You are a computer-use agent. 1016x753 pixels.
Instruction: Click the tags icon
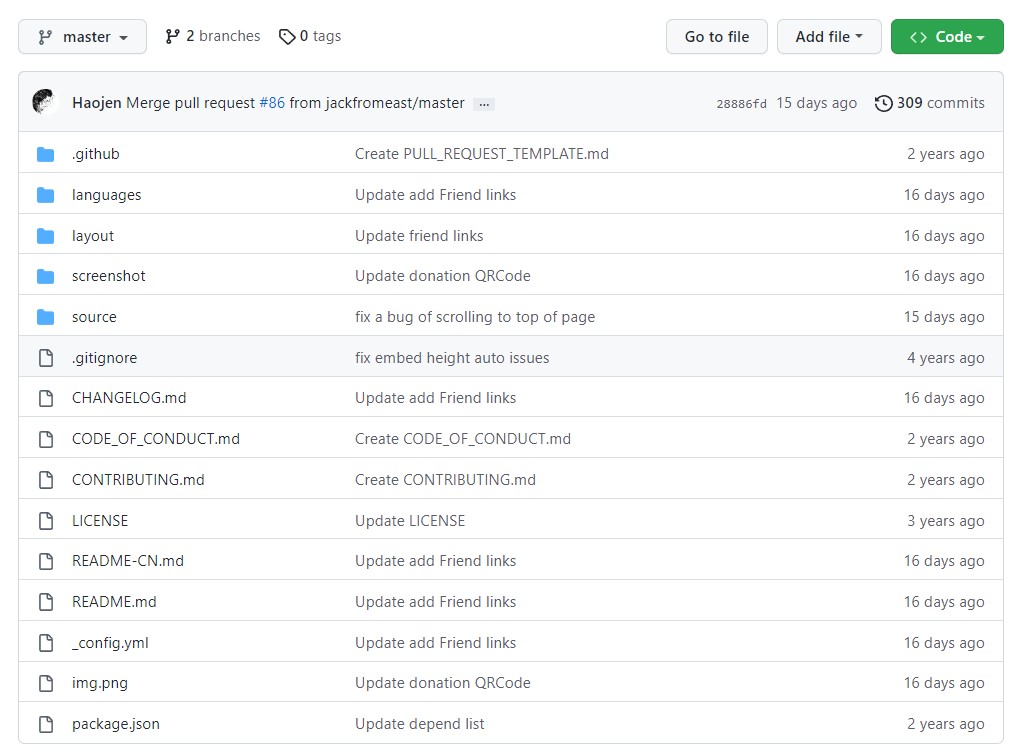(287, 37)
